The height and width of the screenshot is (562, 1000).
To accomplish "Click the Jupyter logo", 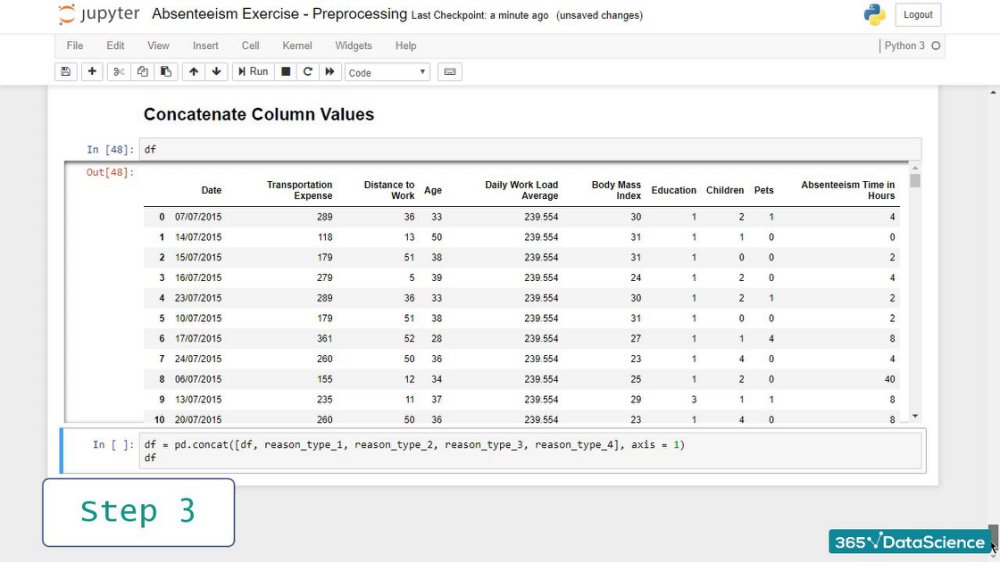I will click(x=99, y=14).
